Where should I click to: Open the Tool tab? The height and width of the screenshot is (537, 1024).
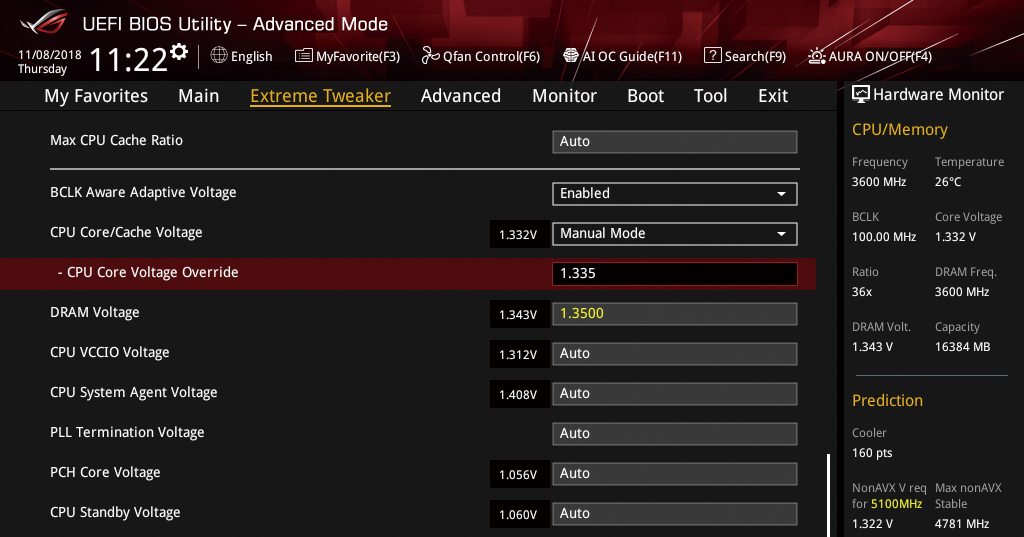click(x=711, y=96)
